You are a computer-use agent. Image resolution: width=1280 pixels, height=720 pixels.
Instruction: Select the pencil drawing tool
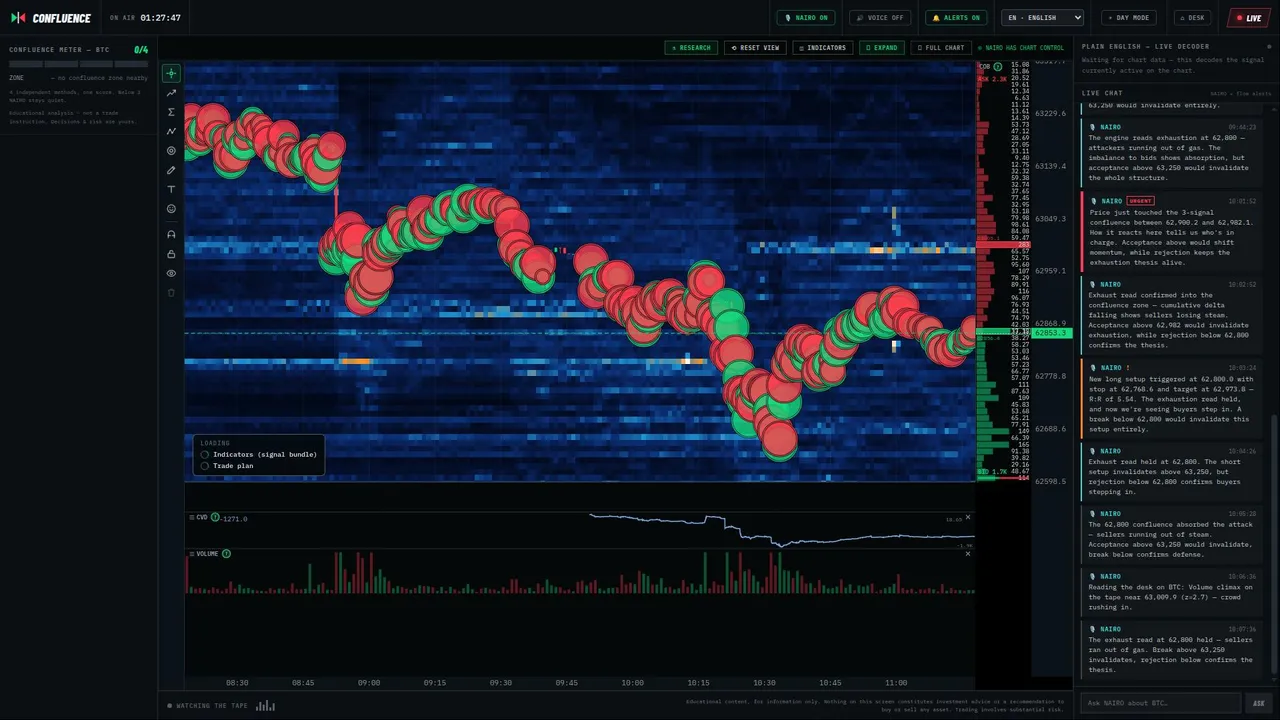(x=171, y=170)
